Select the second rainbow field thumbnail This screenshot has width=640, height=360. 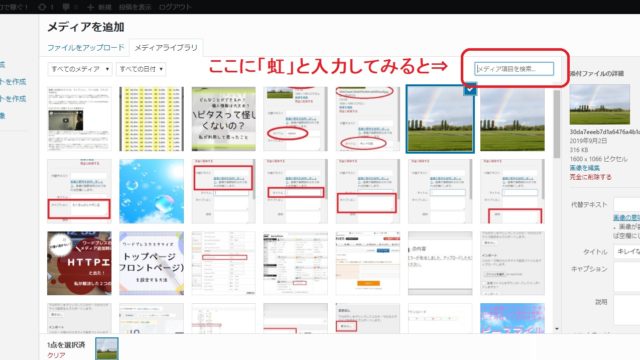click(x=512, y=119)
